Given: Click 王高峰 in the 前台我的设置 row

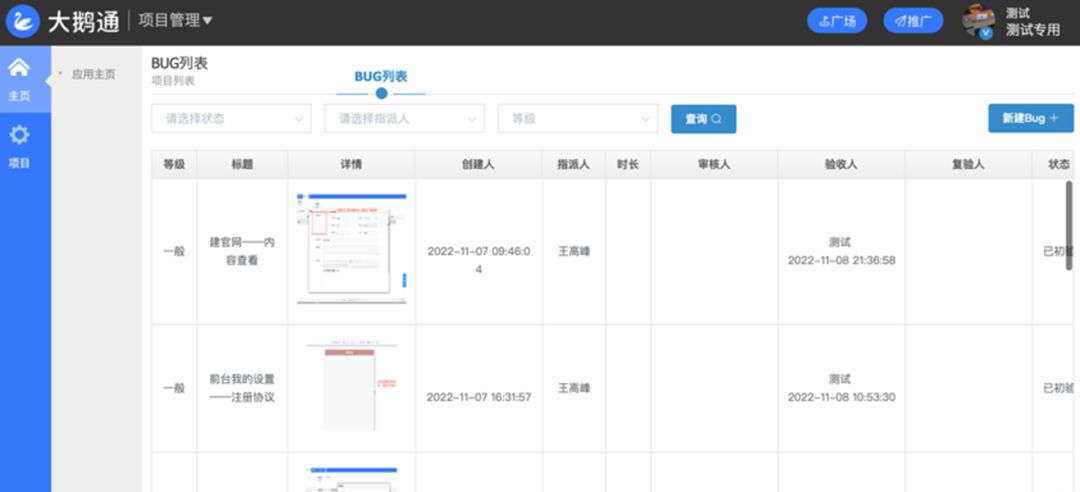Looking at the screenshot, I should coord(574,388).
